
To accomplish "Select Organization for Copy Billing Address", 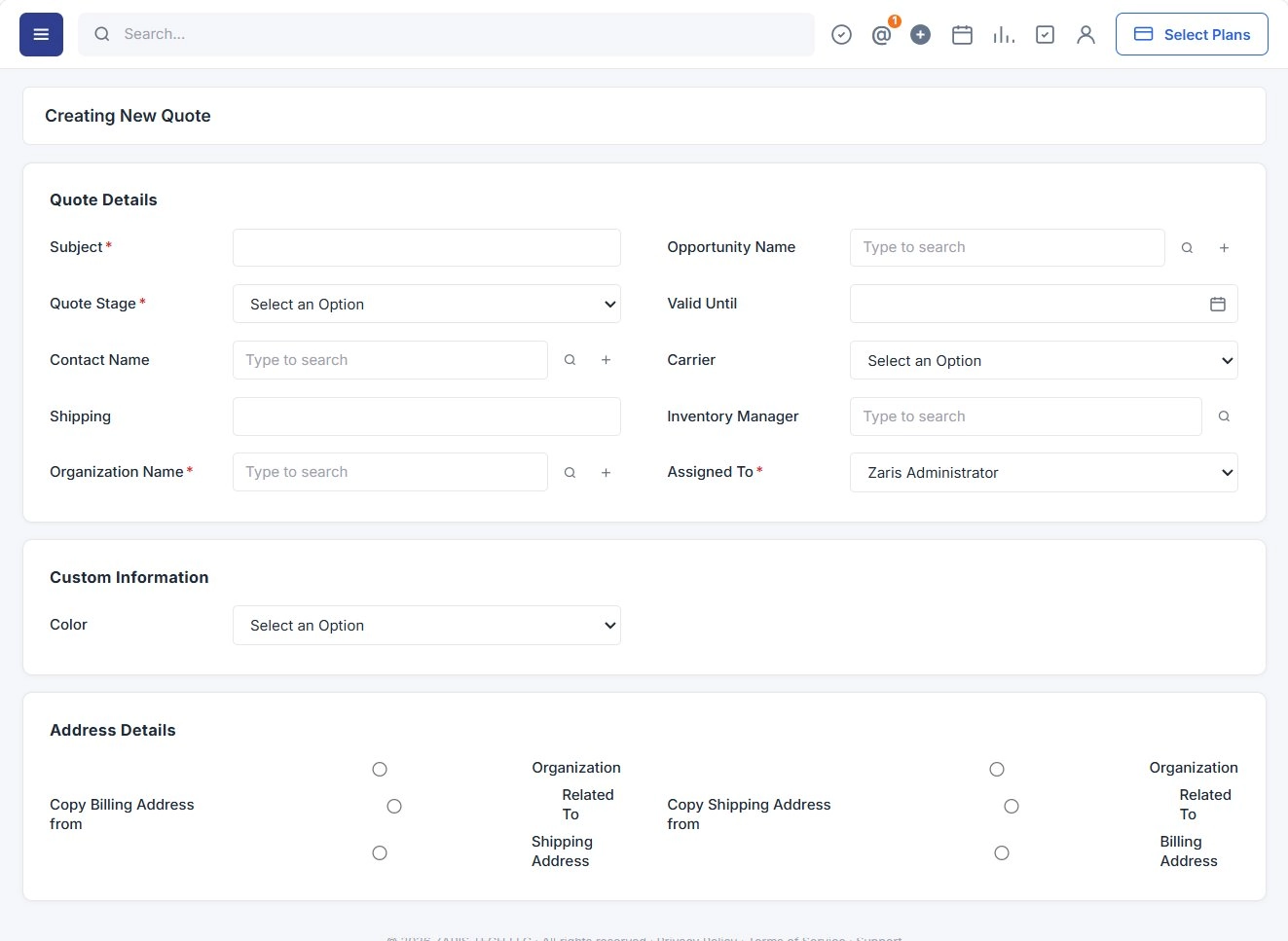I will 380,769.
